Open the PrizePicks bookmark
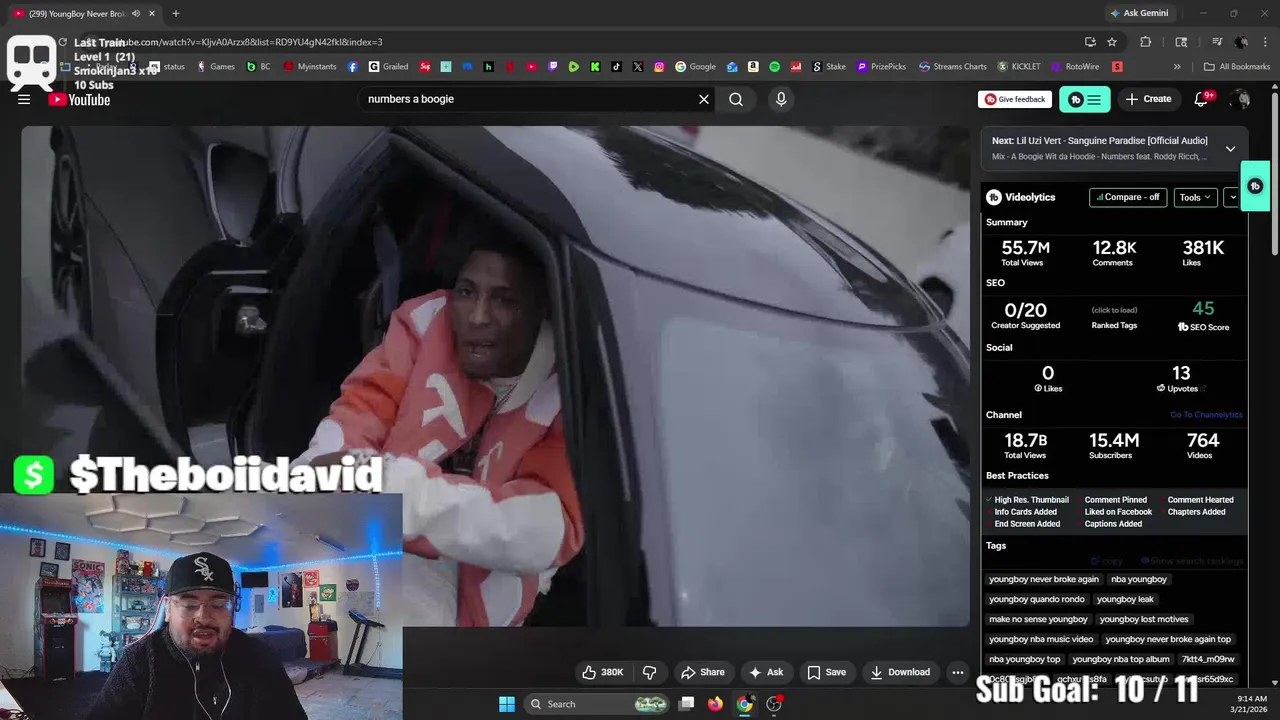 [881, 67]
